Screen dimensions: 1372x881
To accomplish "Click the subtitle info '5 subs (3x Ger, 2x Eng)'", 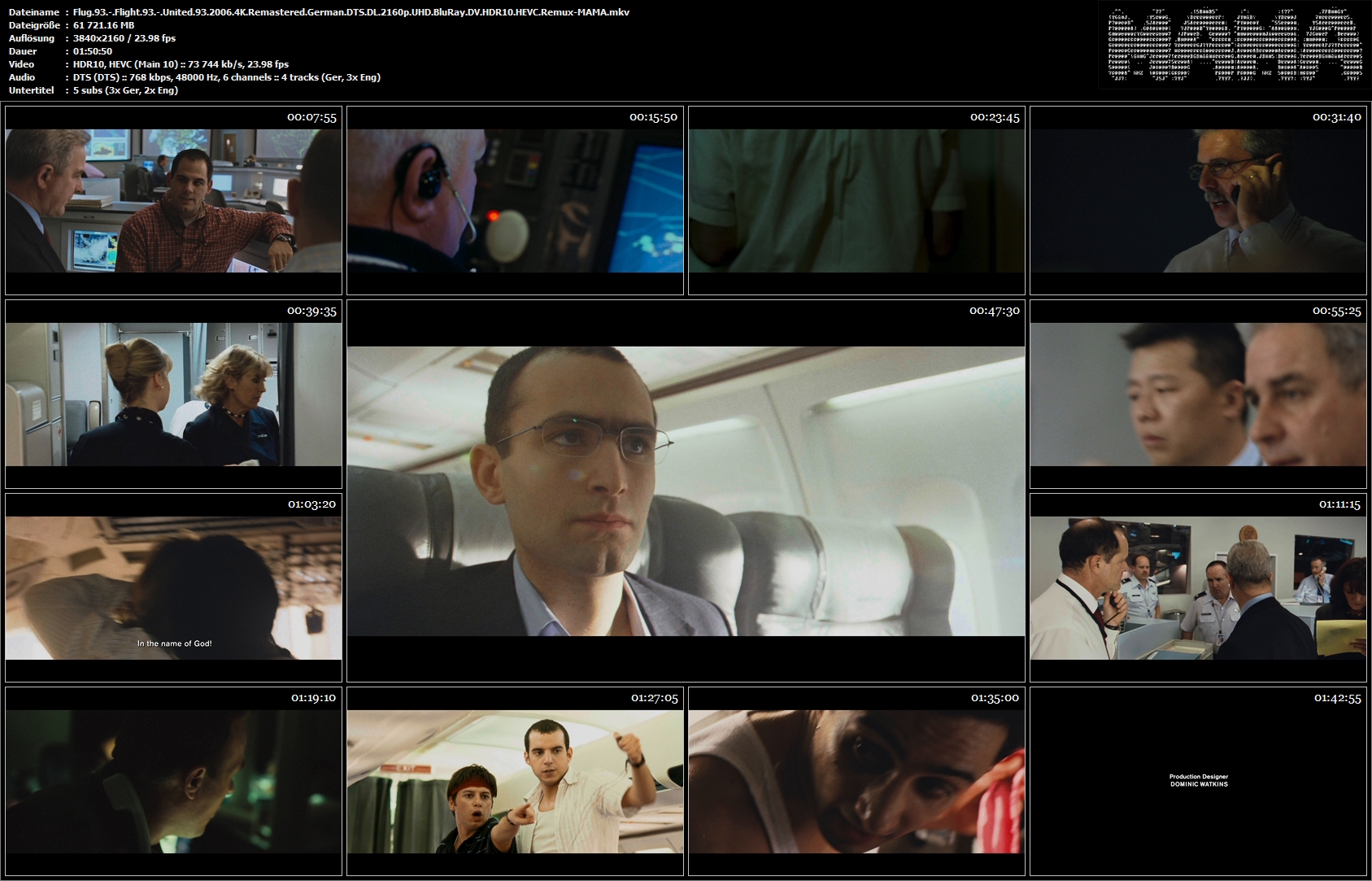I will click(126, 90).
